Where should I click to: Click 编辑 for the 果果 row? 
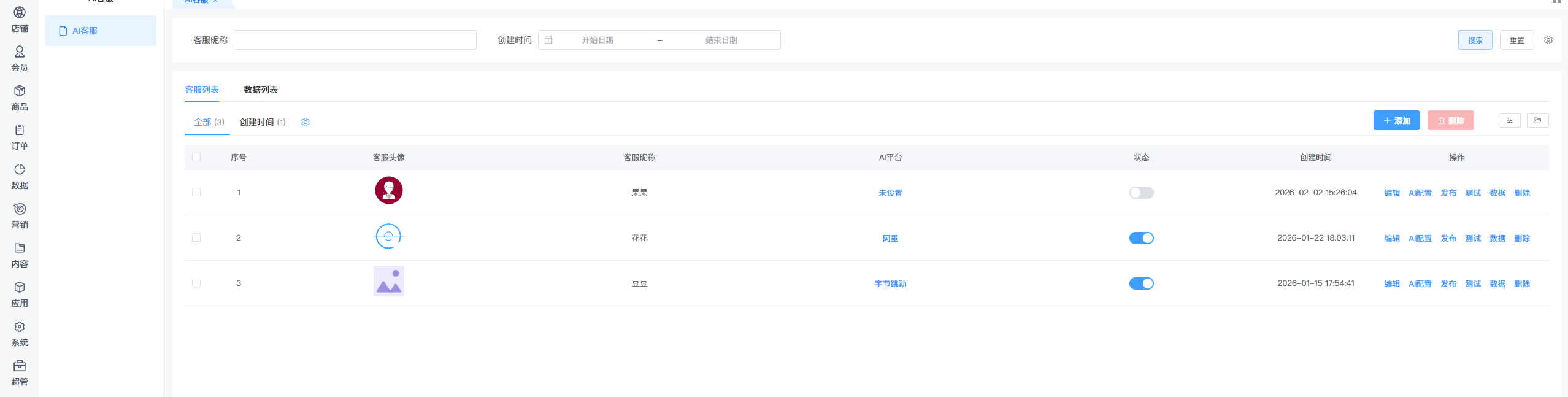point(1392,193)
